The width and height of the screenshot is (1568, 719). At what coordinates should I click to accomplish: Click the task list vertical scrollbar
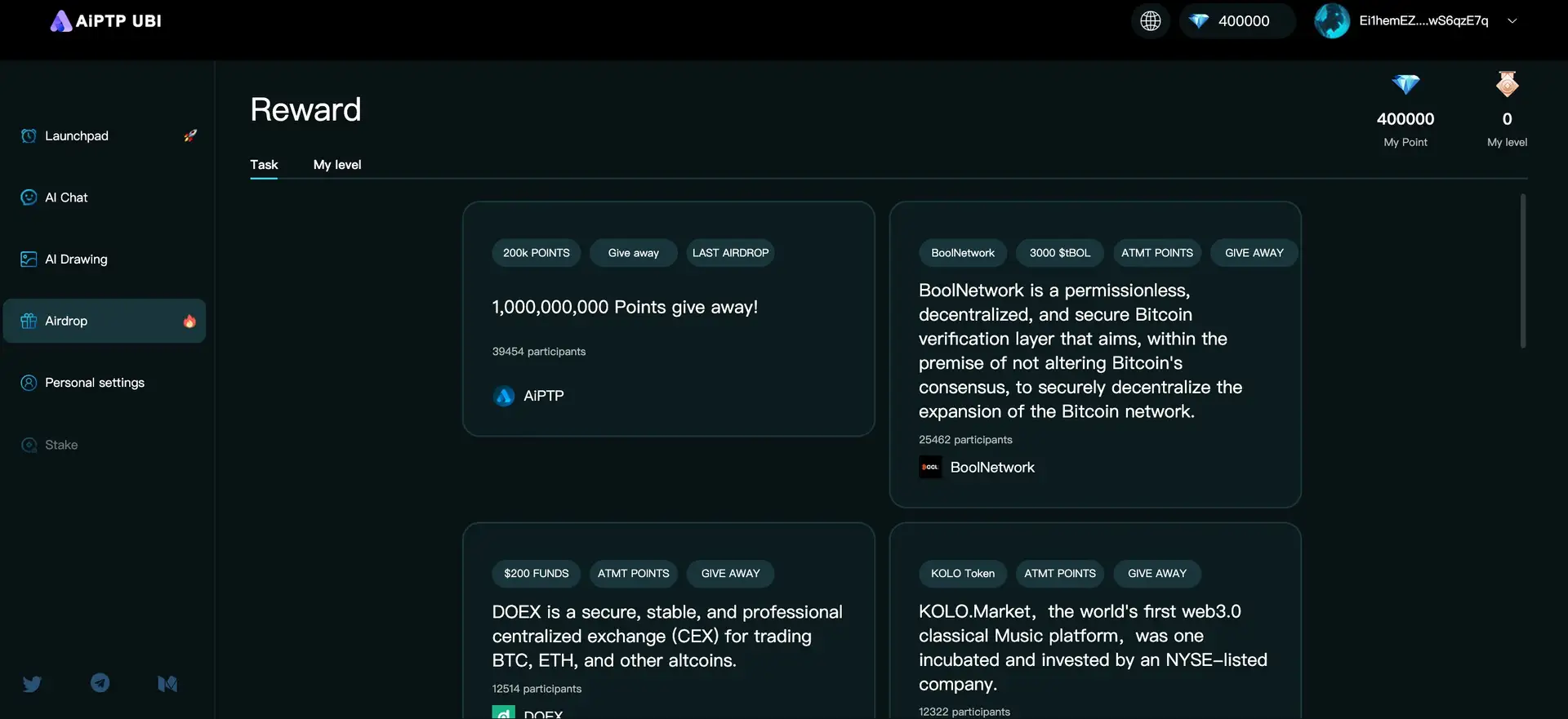[x=1522, y=271]
